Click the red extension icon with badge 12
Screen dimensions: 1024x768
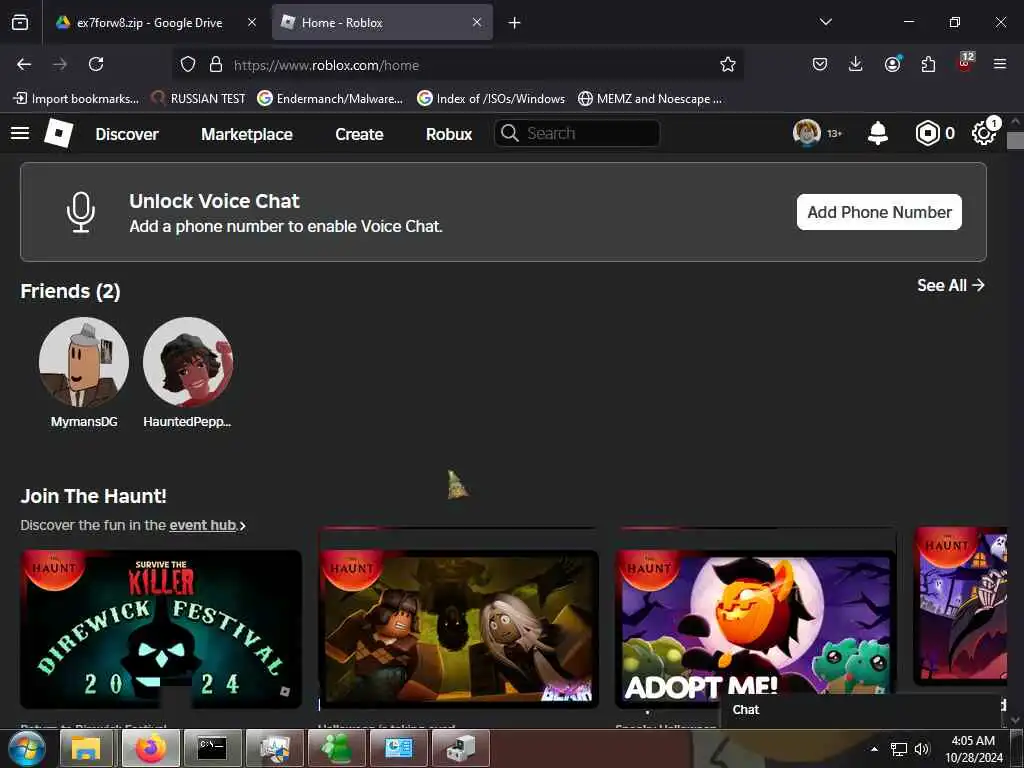point(965,62)
